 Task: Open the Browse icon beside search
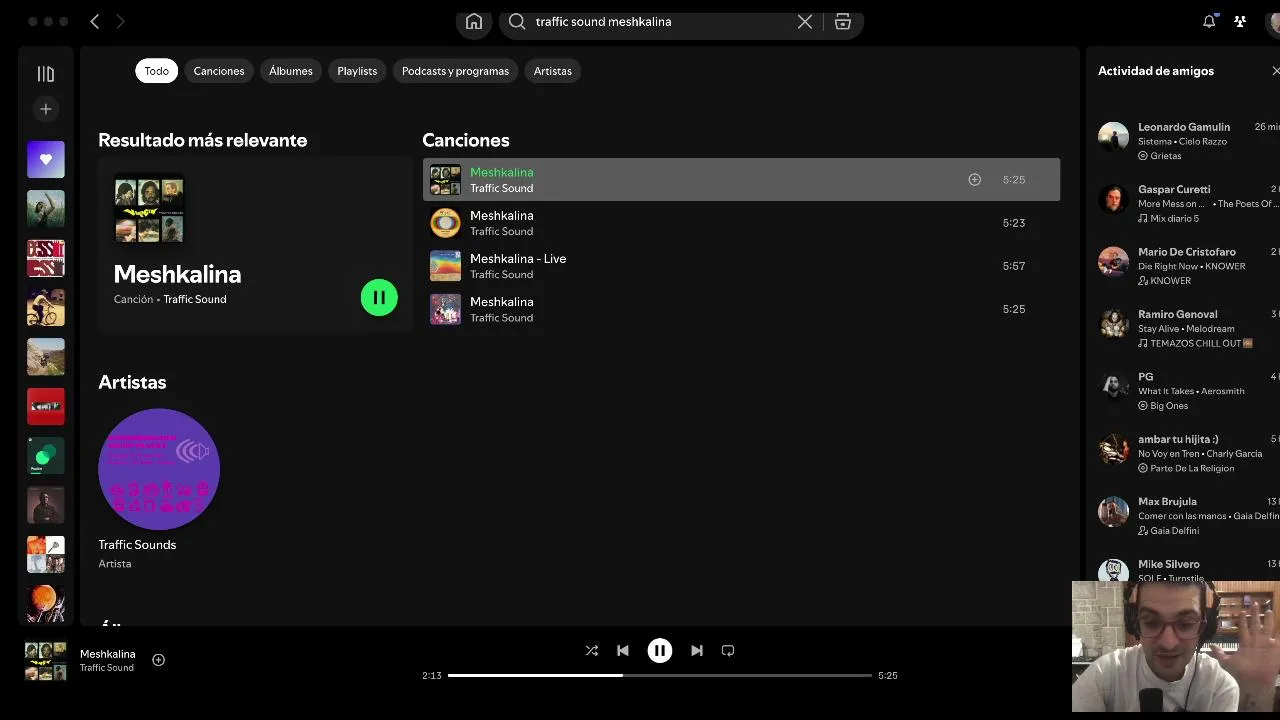coord(843,22)
